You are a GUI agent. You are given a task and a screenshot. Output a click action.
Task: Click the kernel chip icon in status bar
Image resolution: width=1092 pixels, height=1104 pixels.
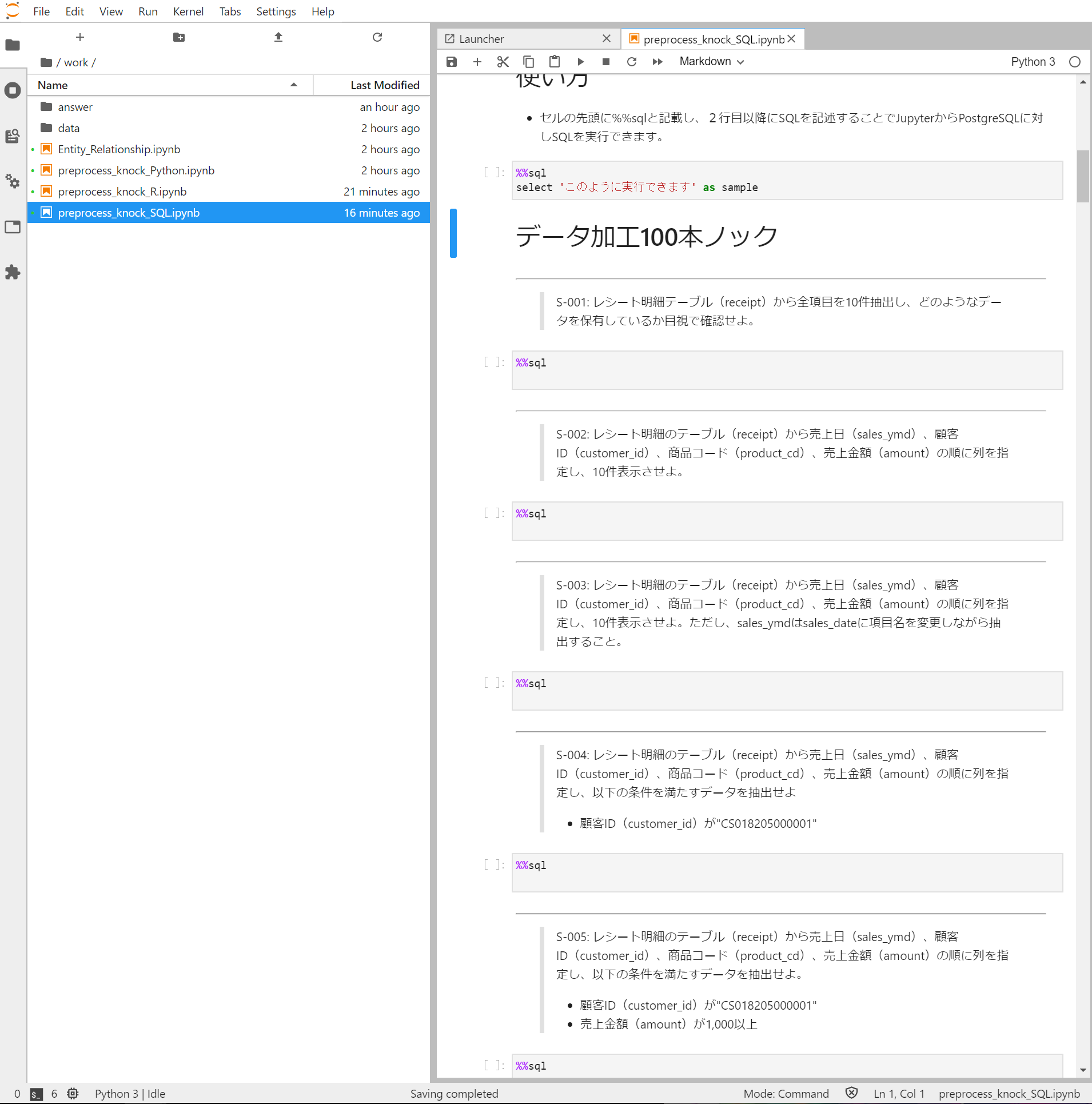73,1094
